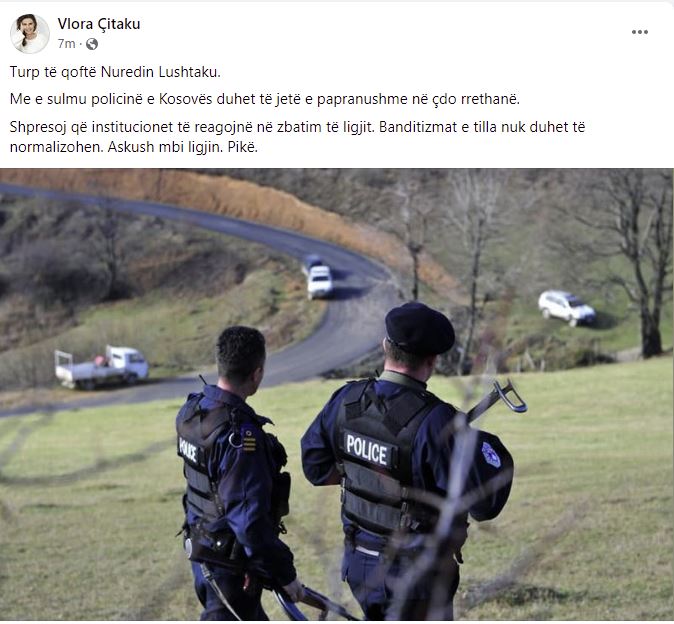Click the POLICE patch on left officer's vest
This screenshot has height=624, width=674.
click(x=188, y=450)
